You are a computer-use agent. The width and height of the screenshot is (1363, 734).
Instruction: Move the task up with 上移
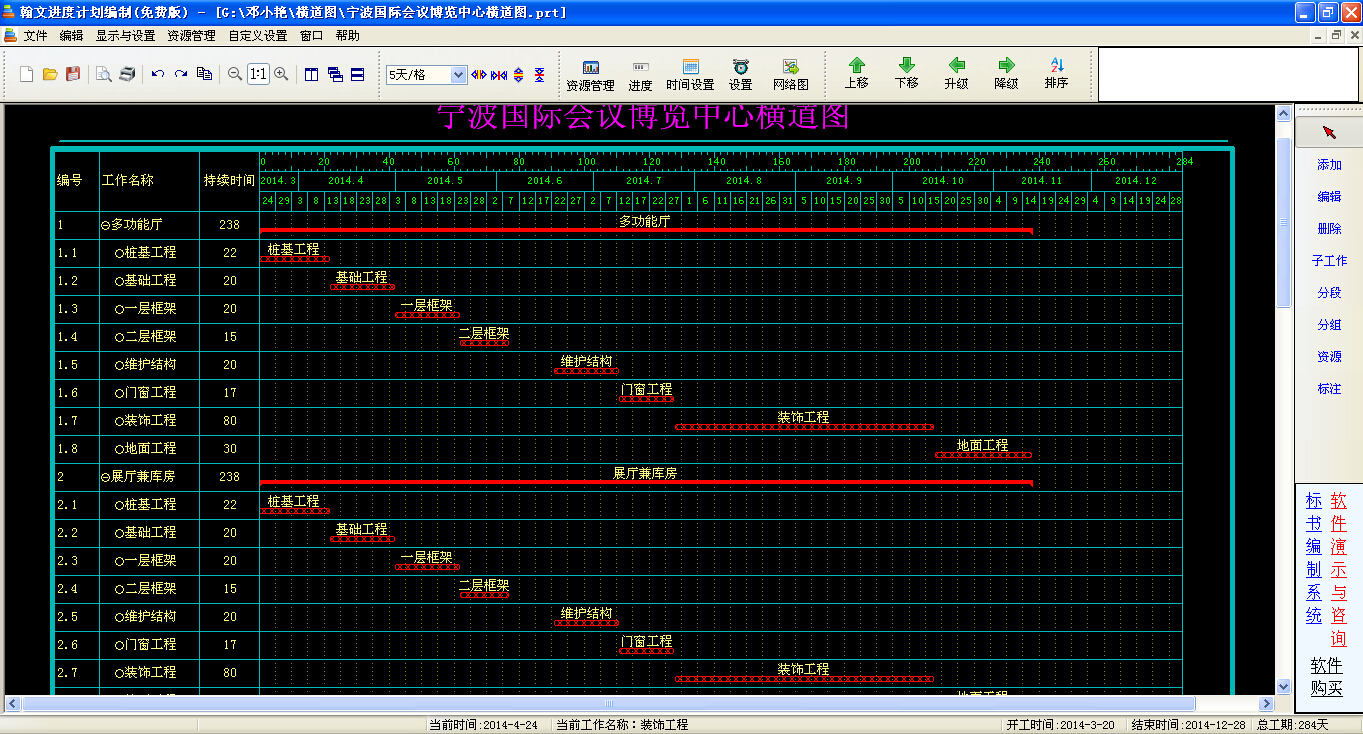(857, 74)
